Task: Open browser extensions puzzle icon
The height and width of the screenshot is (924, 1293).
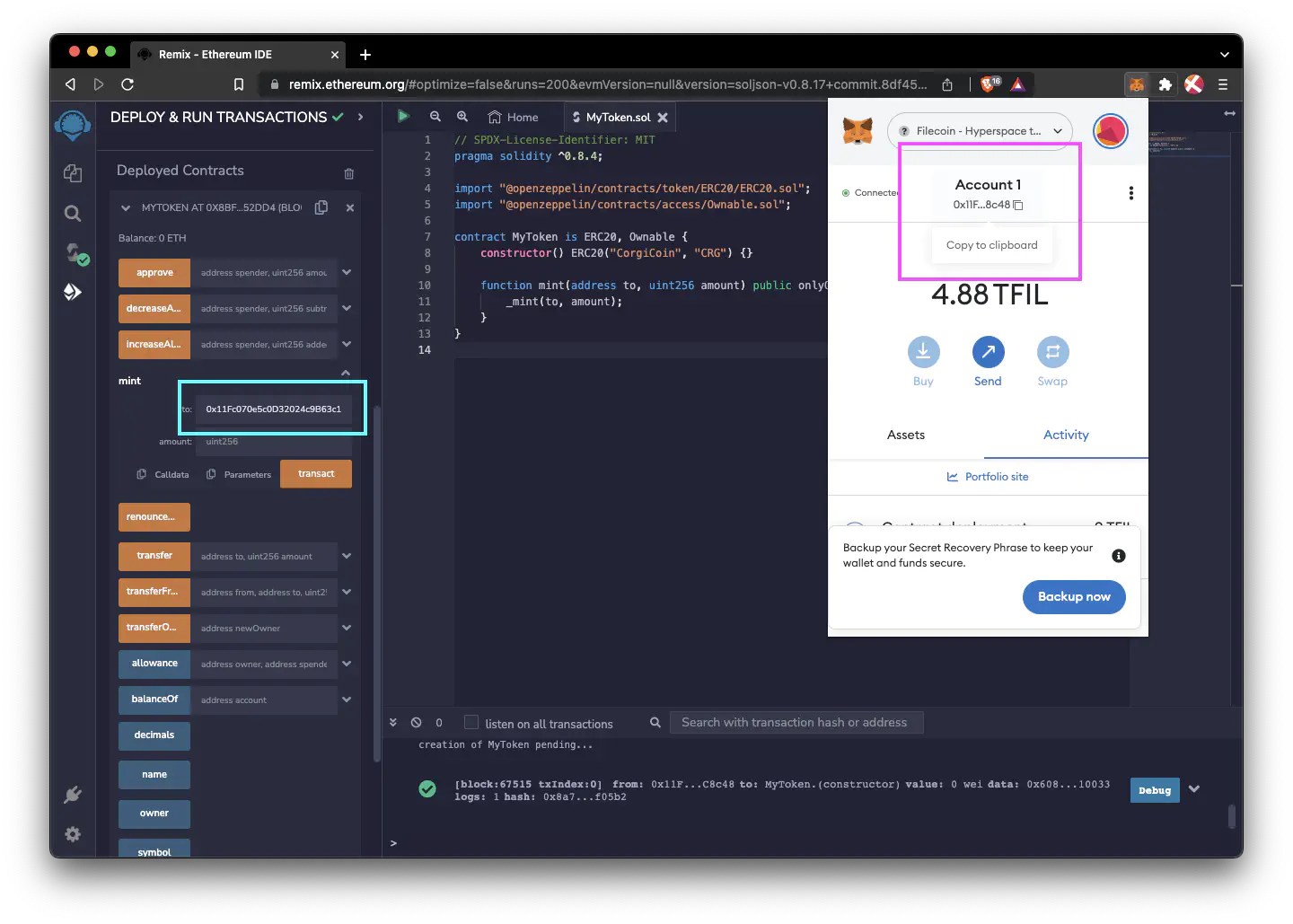Action: coord(1165,84)
